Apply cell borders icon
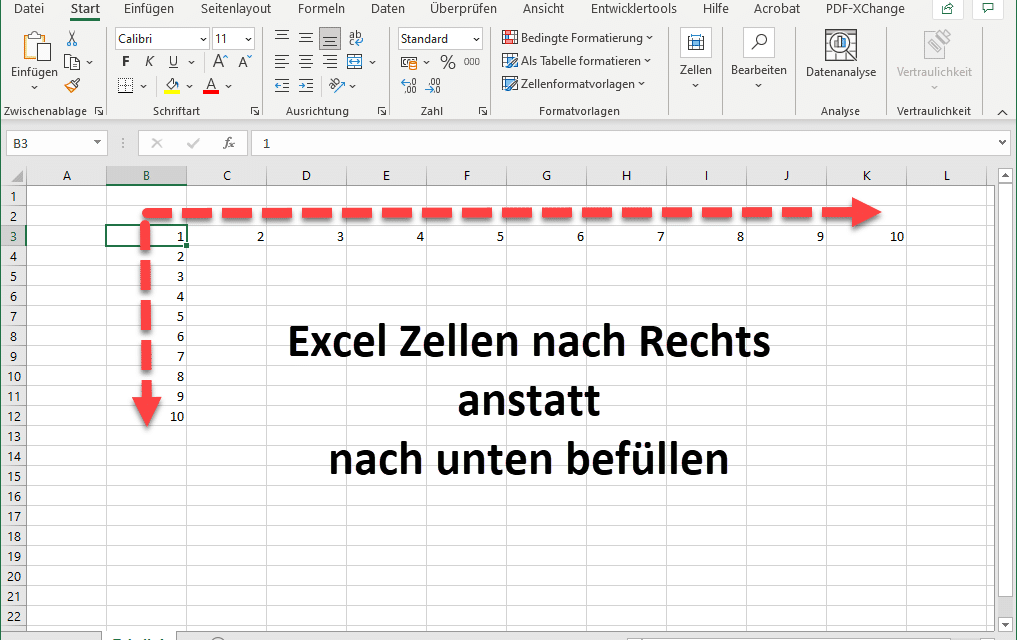Screen dimensions: 1017x640 [x=126, y=86]
